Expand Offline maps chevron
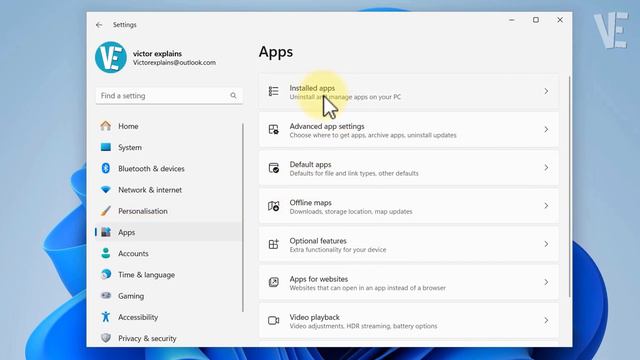Screen dimensions: 640x360 click(x=546, y=206)
